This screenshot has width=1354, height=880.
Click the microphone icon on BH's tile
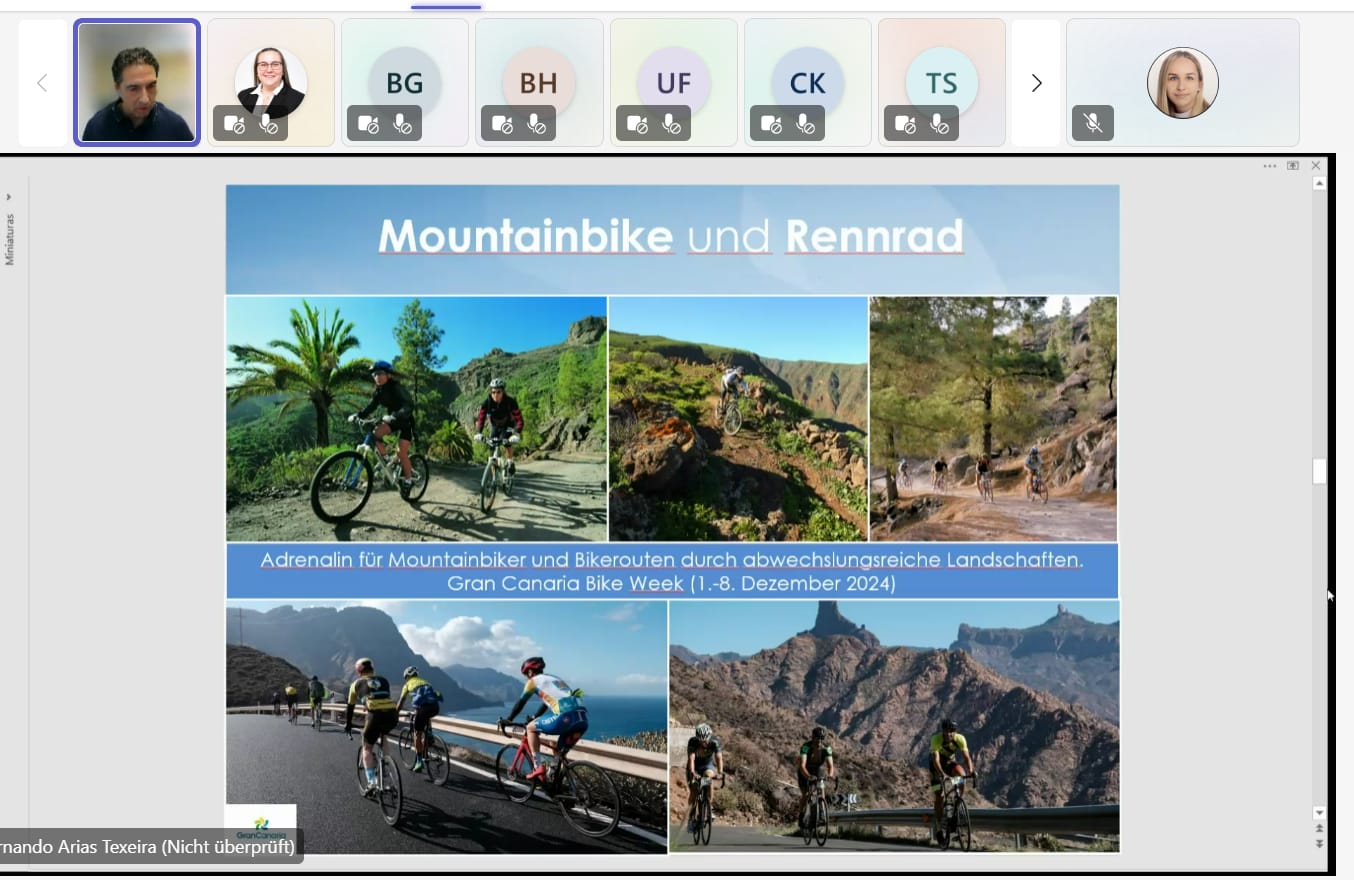(536, 124)
